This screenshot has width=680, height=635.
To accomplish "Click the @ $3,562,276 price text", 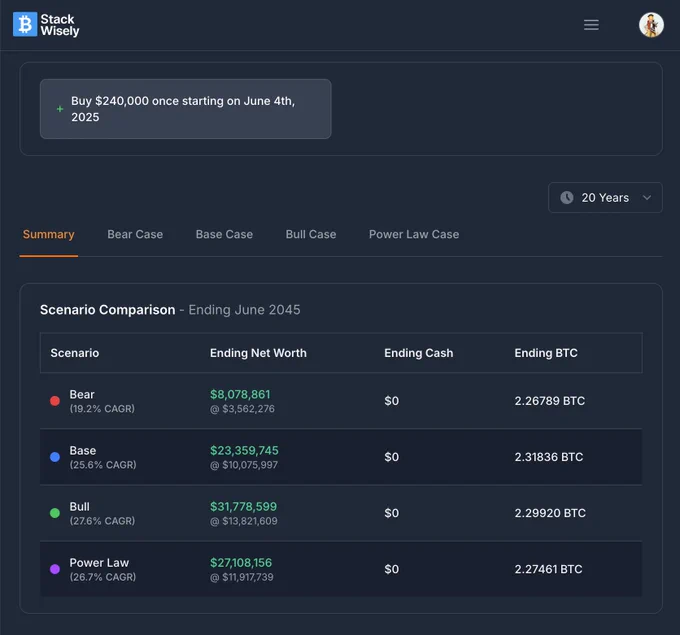I will tap(242, 409).
